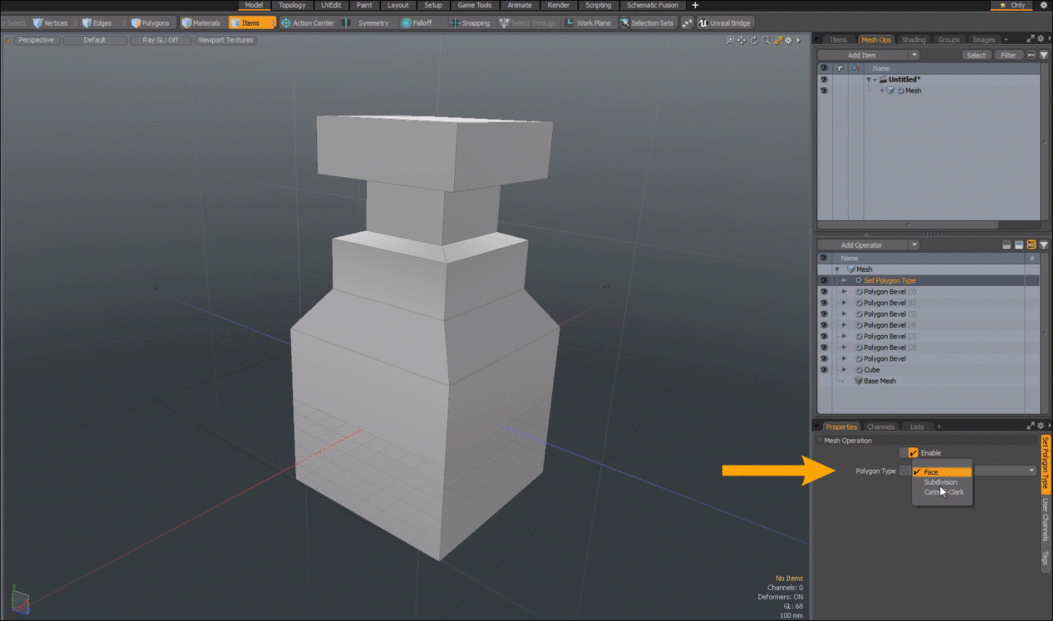Uncheck the Enable checkbox for the mesh operation

(913, 453)
